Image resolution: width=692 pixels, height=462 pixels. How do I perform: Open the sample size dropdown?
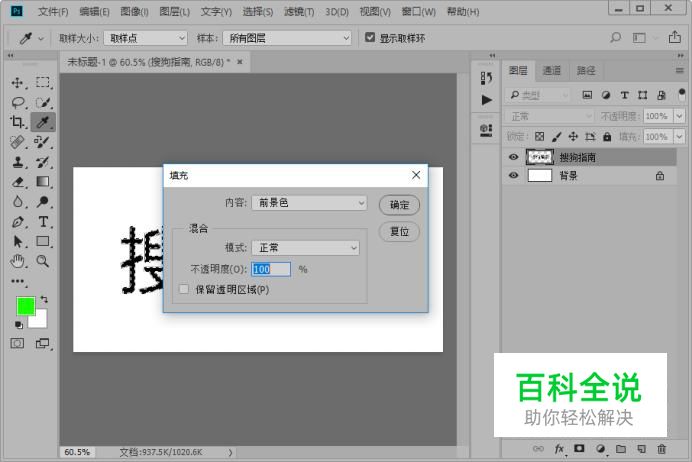146,38
